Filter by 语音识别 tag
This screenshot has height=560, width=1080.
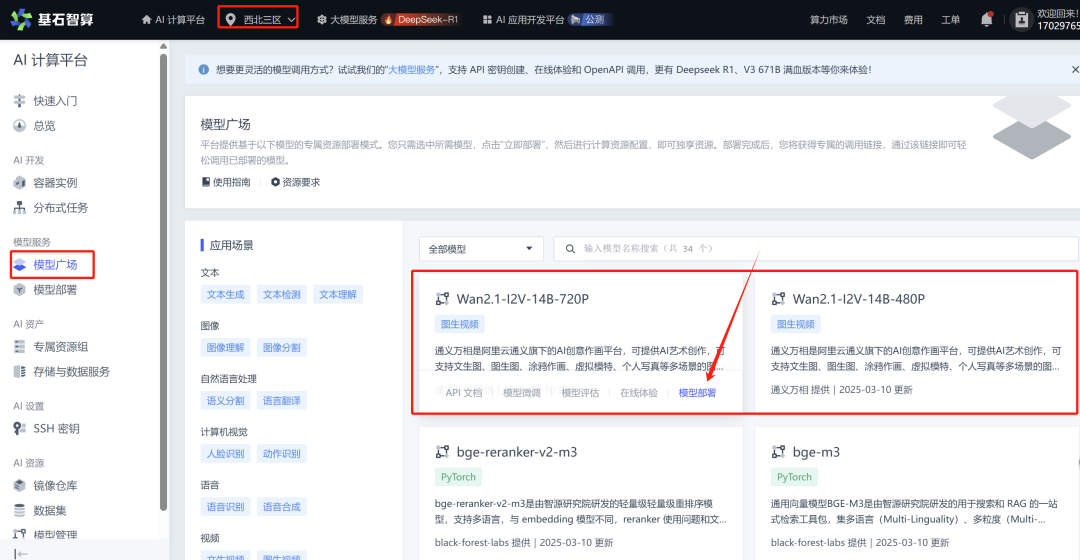[225, 506]
